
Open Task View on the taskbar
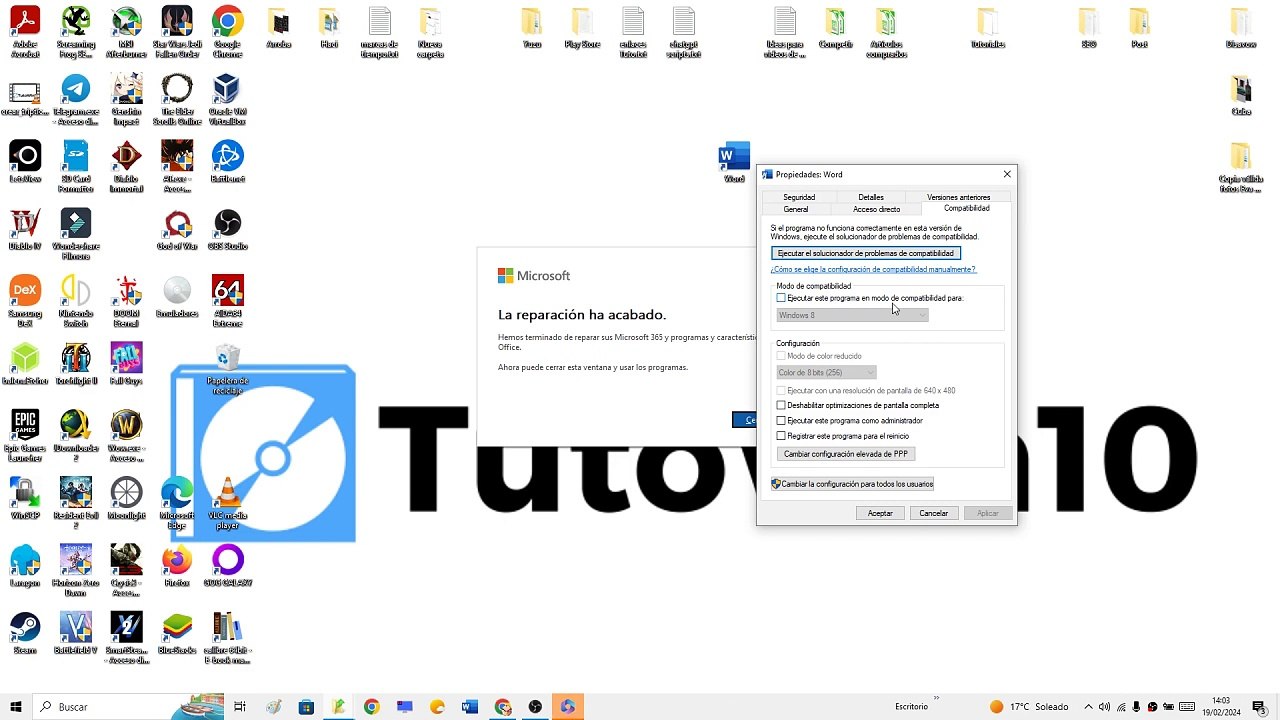(x=240, y=707)
